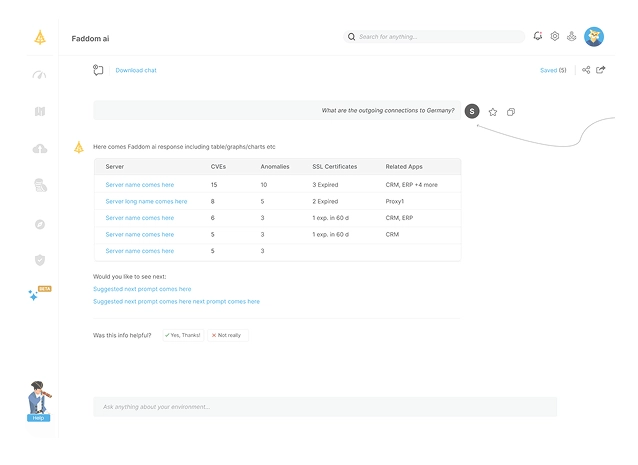638x465 pixels.
Task: Open the map view from sidebar
Action: pos(40,111)
